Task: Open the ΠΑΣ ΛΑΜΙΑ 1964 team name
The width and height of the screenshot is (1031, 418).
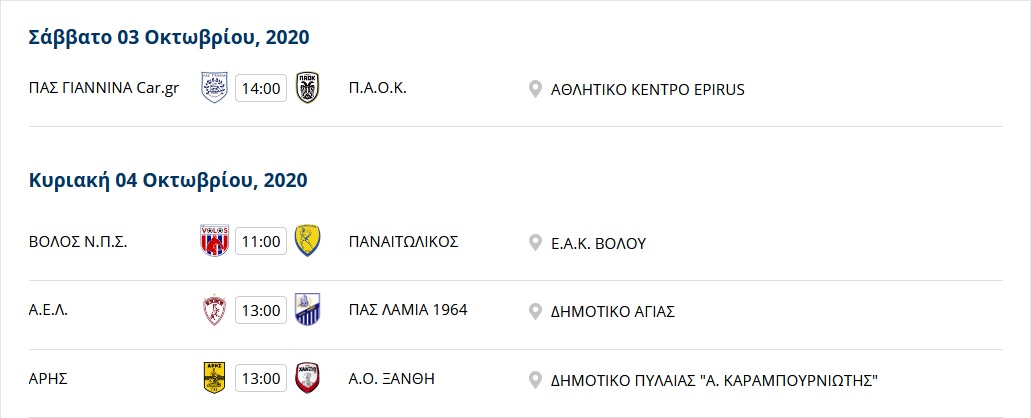Action: point(408,310)
